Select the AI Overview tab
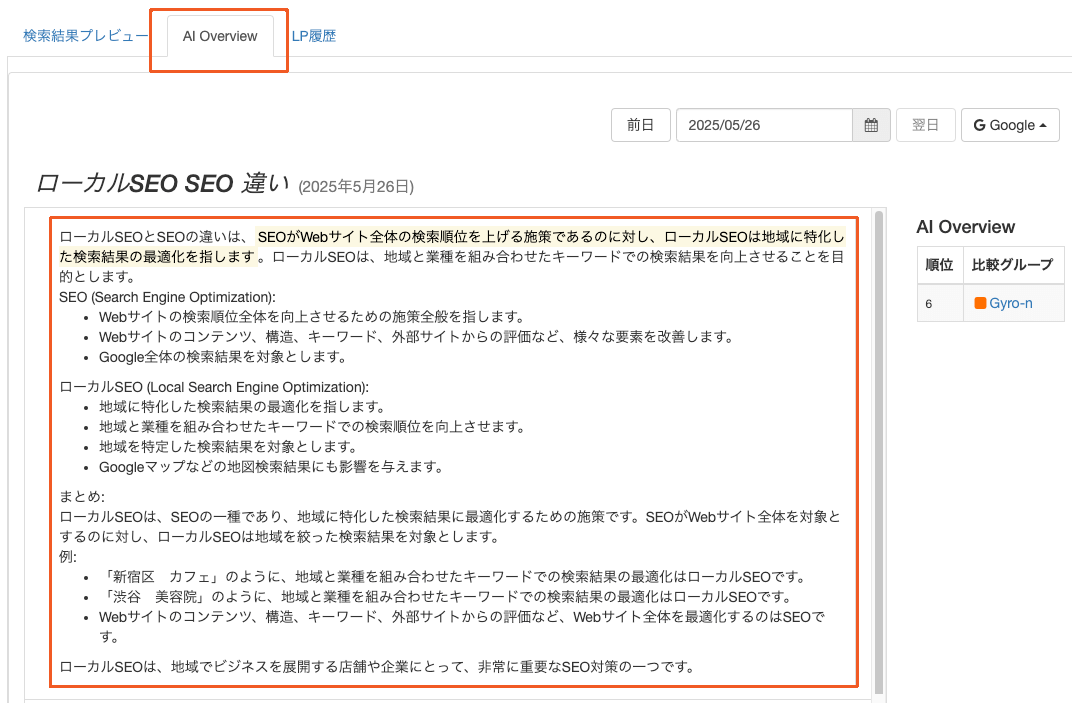The width and height of the screenshot is (1072, 703). (220, 36)
